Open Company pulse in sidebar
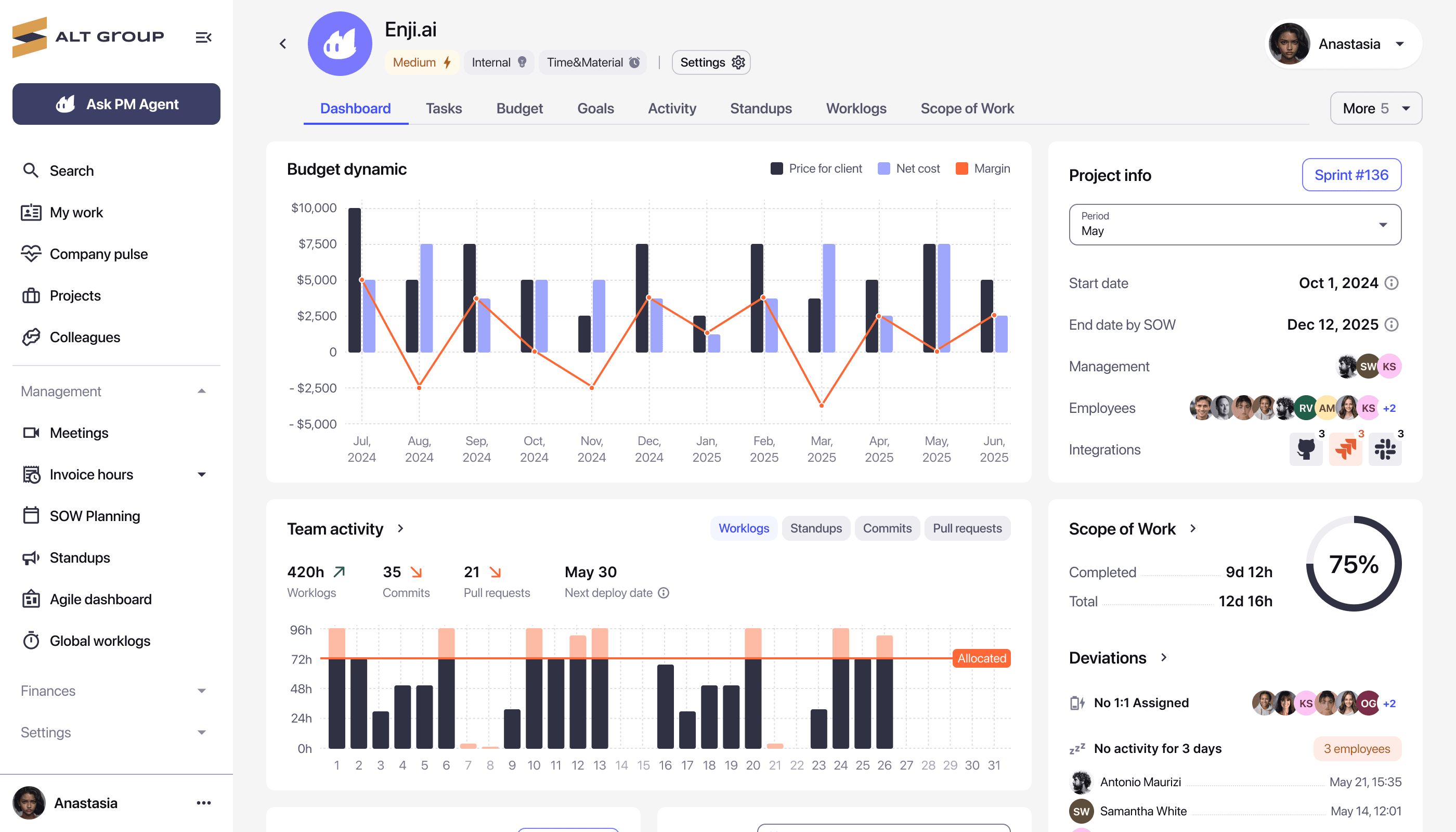The image size is (1456, 832). (x=98, y=254)
